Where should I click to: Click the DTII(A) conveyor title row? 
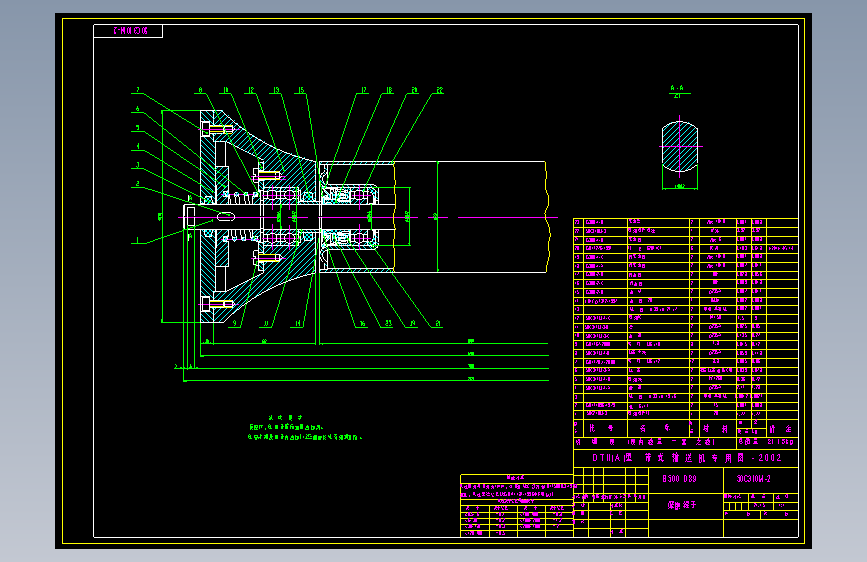686,458
